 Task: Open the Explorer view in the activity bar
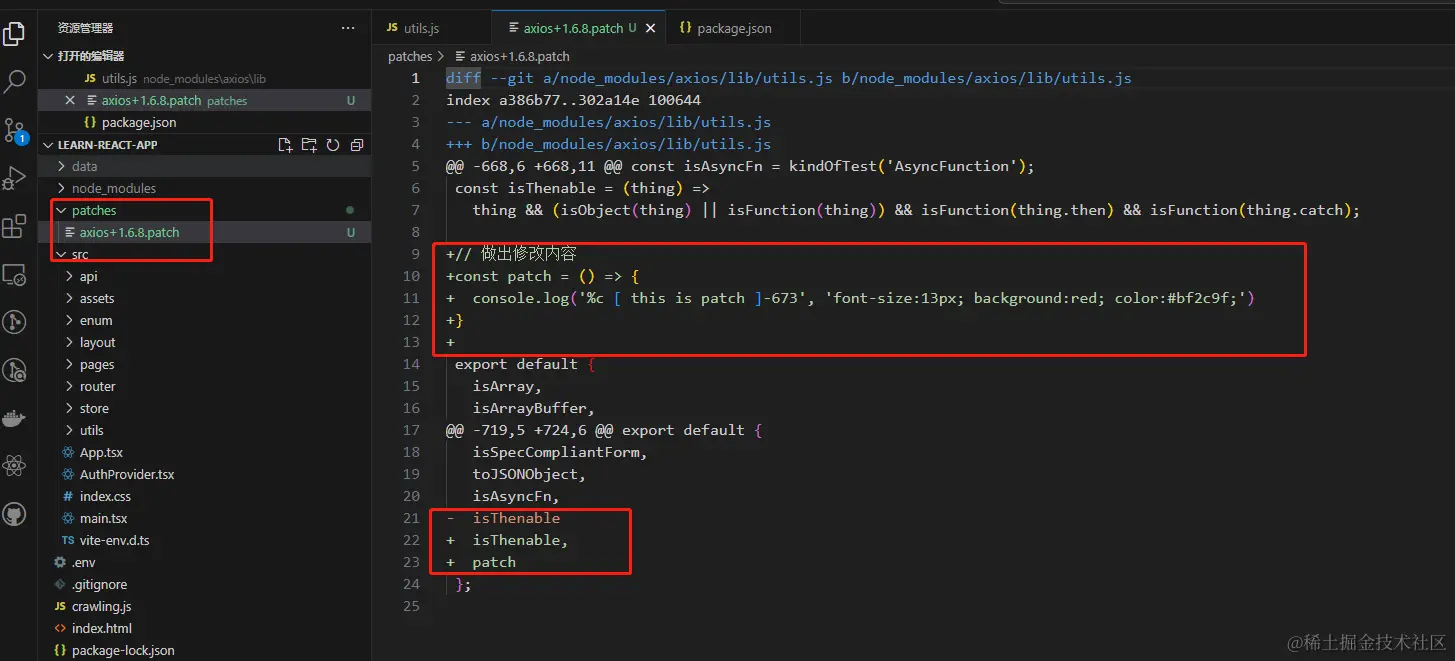[14, 35]
